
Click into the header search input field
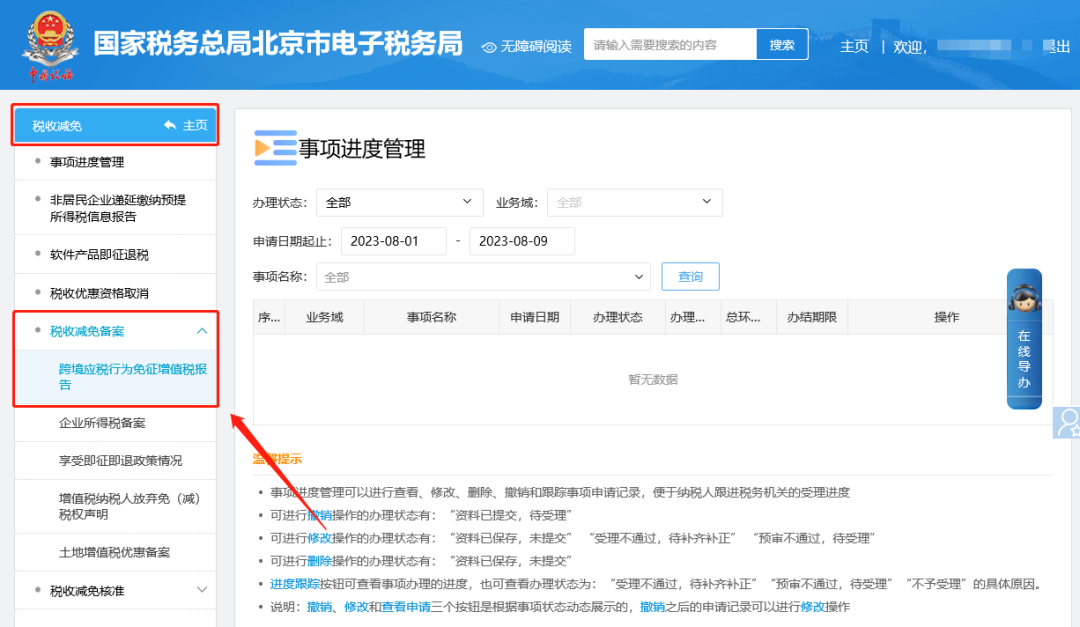tap(669, 45)
